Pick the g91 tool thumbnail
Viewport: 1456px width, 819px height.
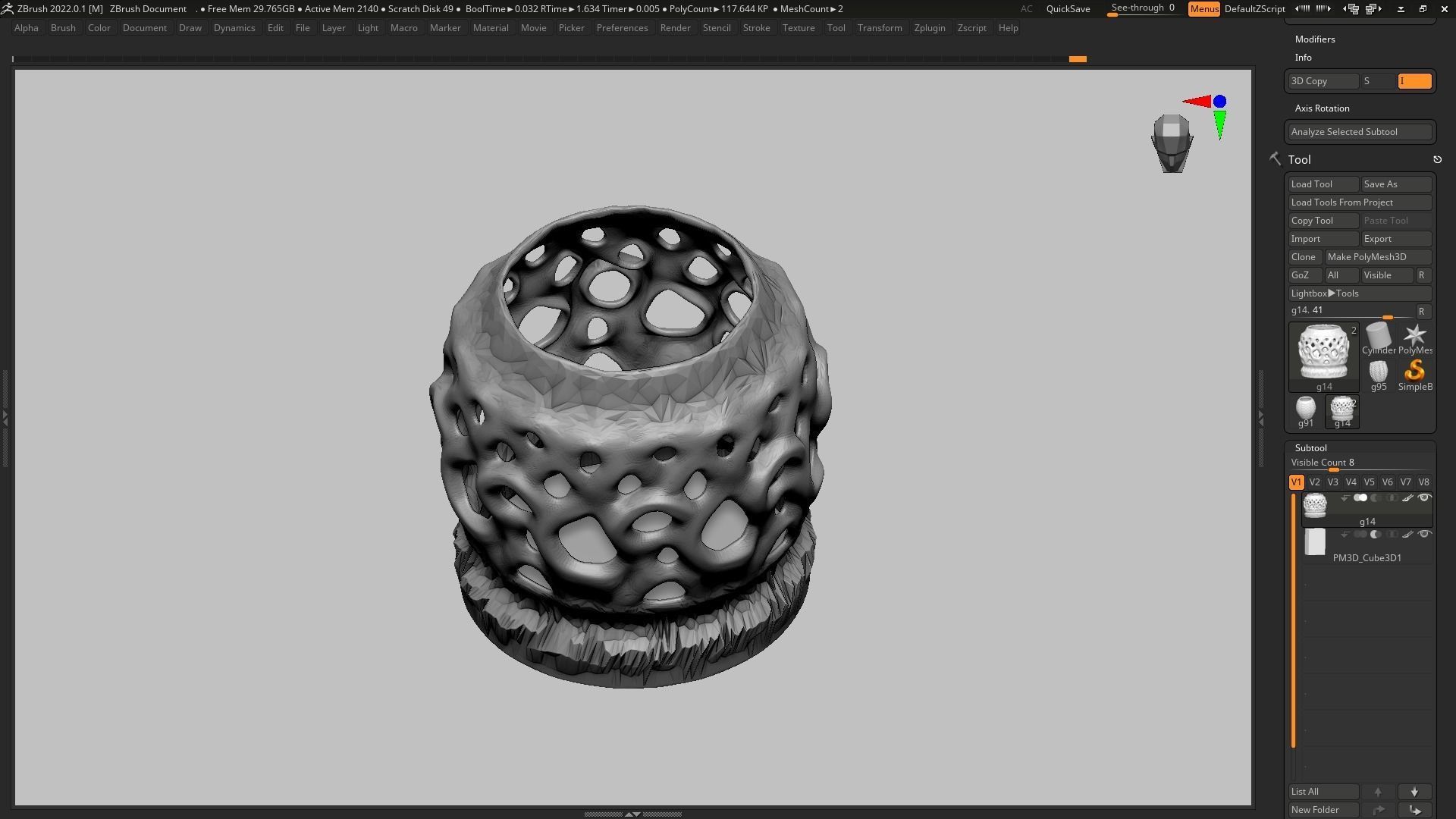point(1305,409)
